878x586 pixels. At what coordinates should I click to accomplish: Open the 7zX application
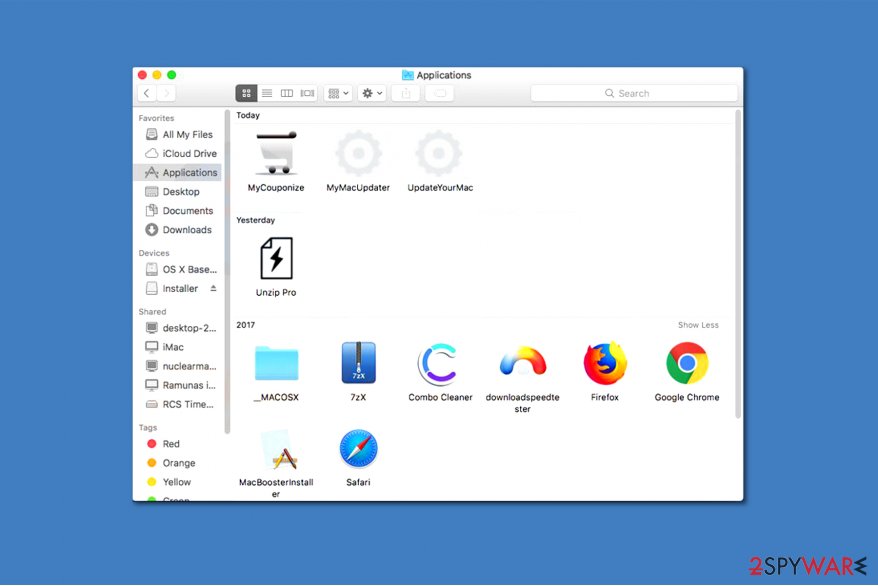358,363
